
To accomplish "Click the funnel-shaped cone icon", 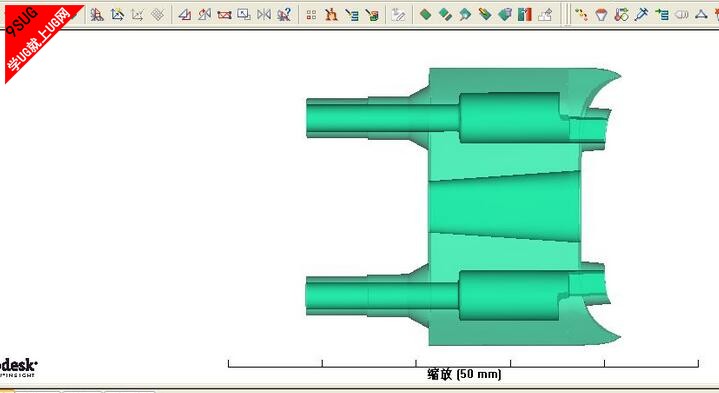I will coord(601,15).
